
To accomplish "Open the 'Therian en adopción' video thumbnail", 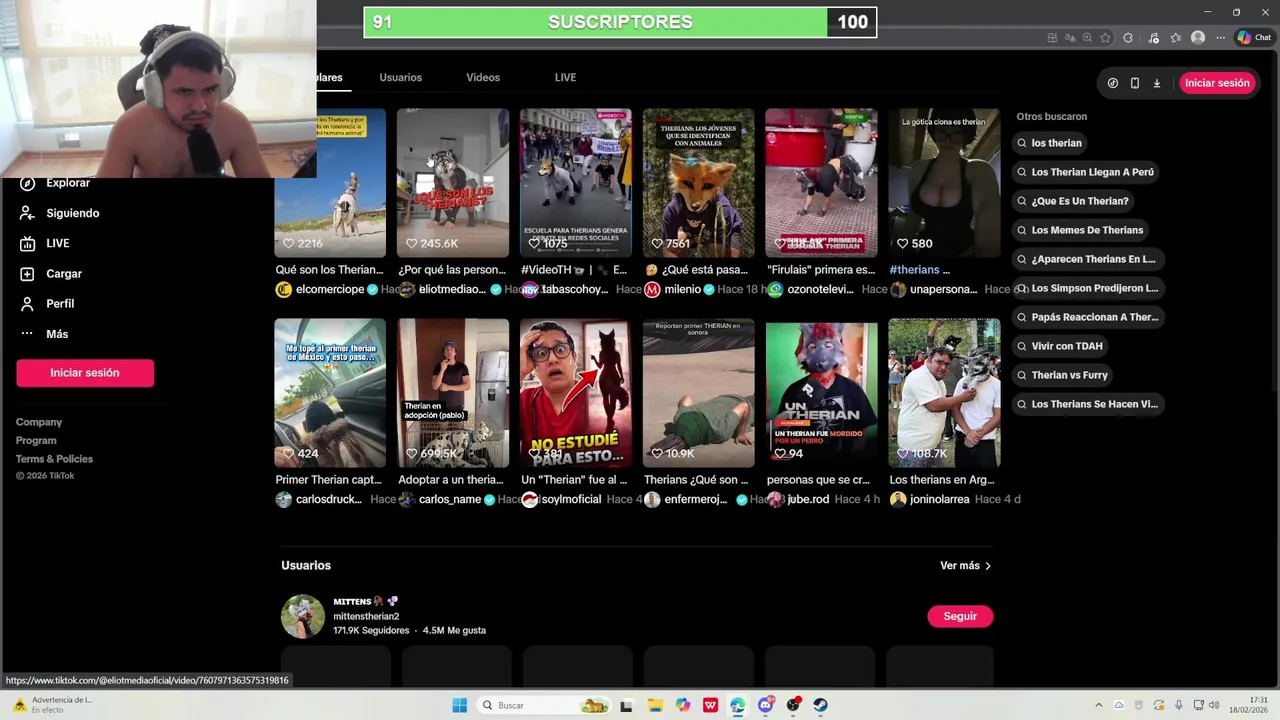I will tap(453, 393).
